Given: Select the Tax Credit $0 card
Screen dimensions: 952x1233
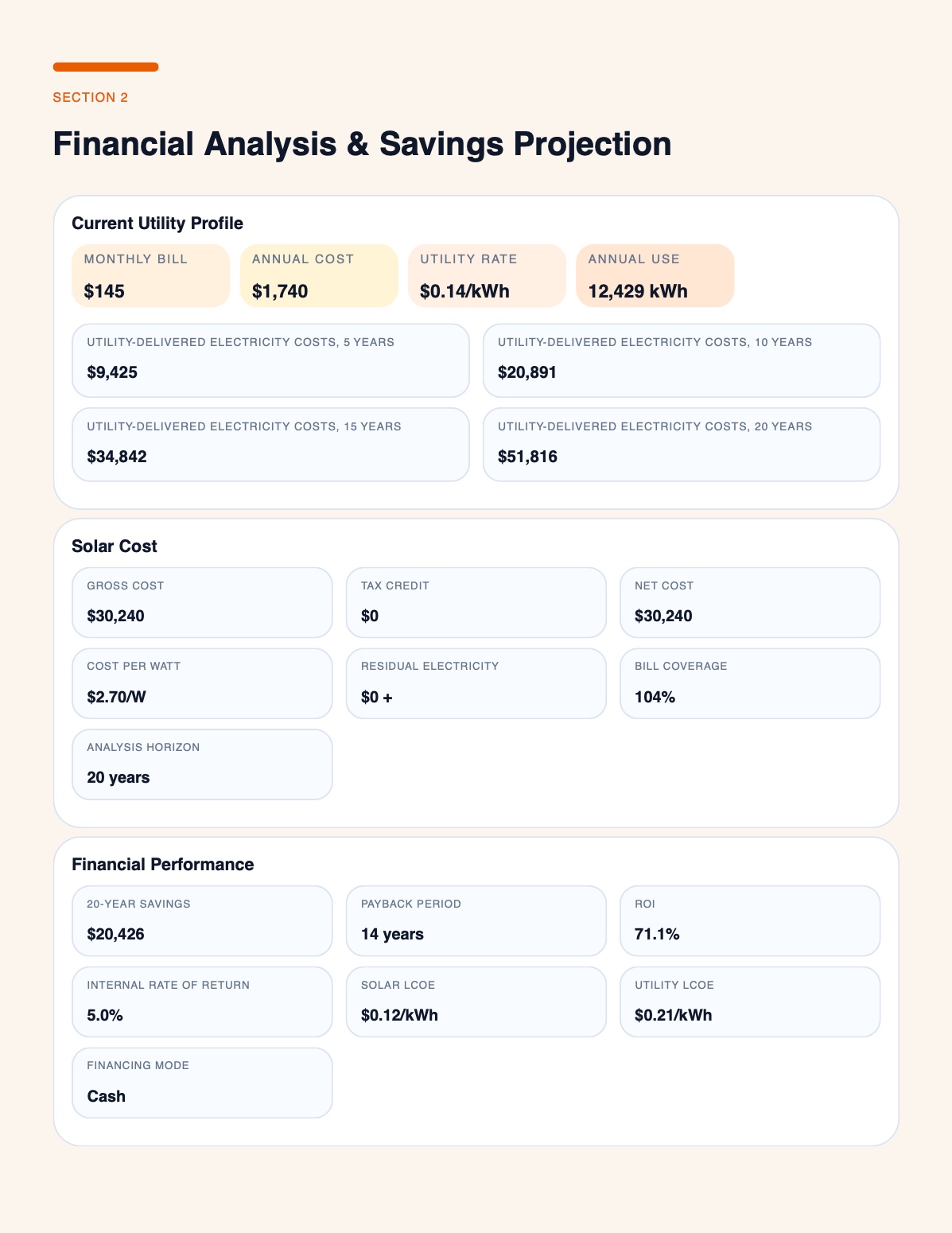Looking at the screenshot, I should click(x=476, y=602).
